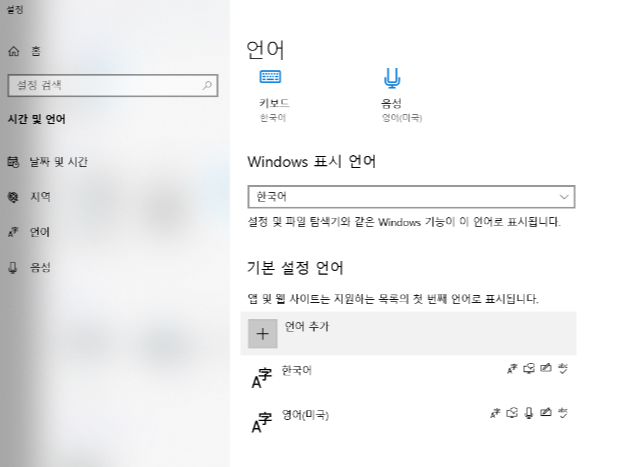Click the language icon in sidebar

click(13, 232)
